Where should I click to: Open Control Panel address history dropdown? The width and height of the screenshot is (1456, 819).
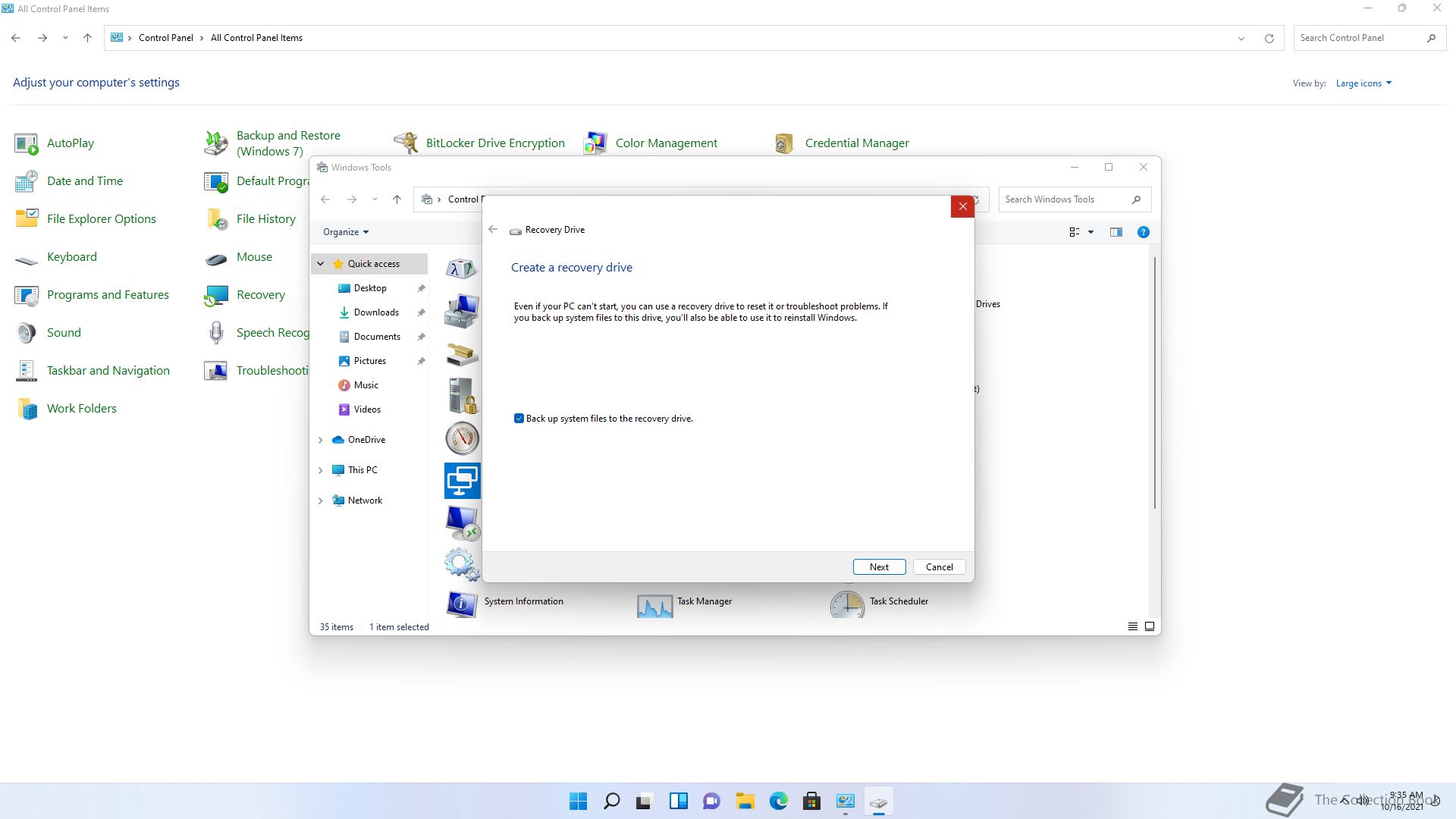point(1241,38)
